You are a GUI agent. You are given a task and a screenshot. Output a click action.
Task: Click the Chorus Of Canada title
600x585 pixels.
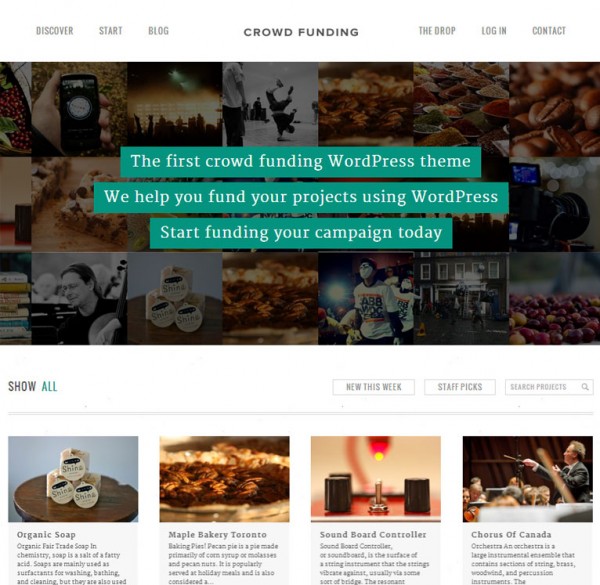pyautogui.click(x=511, y=535)
